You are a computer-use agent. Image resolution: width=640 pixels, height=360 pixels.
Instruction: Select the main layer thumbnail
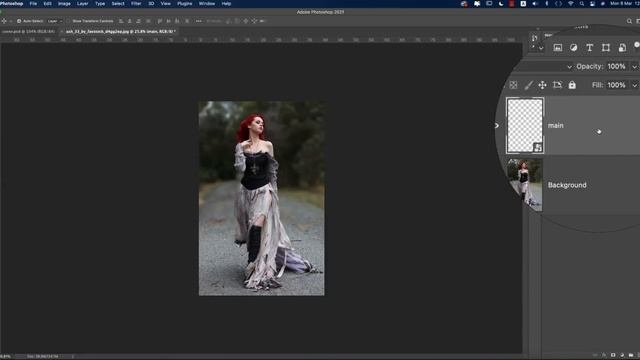point(525,126)
